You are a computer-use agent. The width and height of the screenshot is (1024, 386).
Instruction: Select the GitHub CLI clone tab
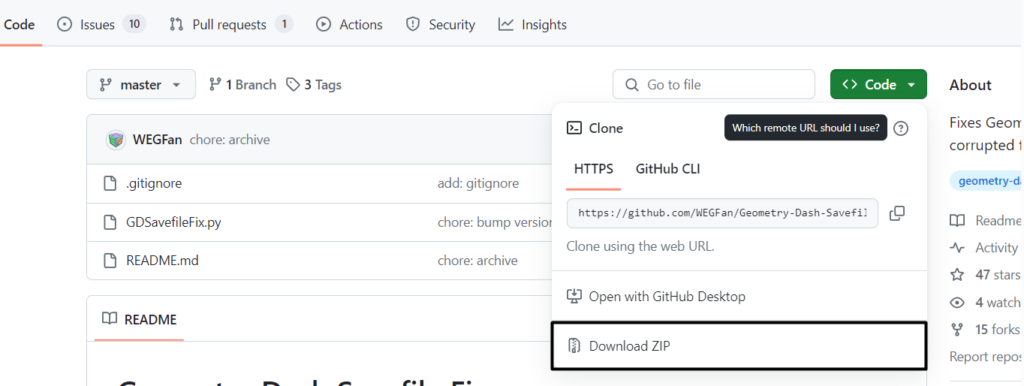[x=667, y=169]
